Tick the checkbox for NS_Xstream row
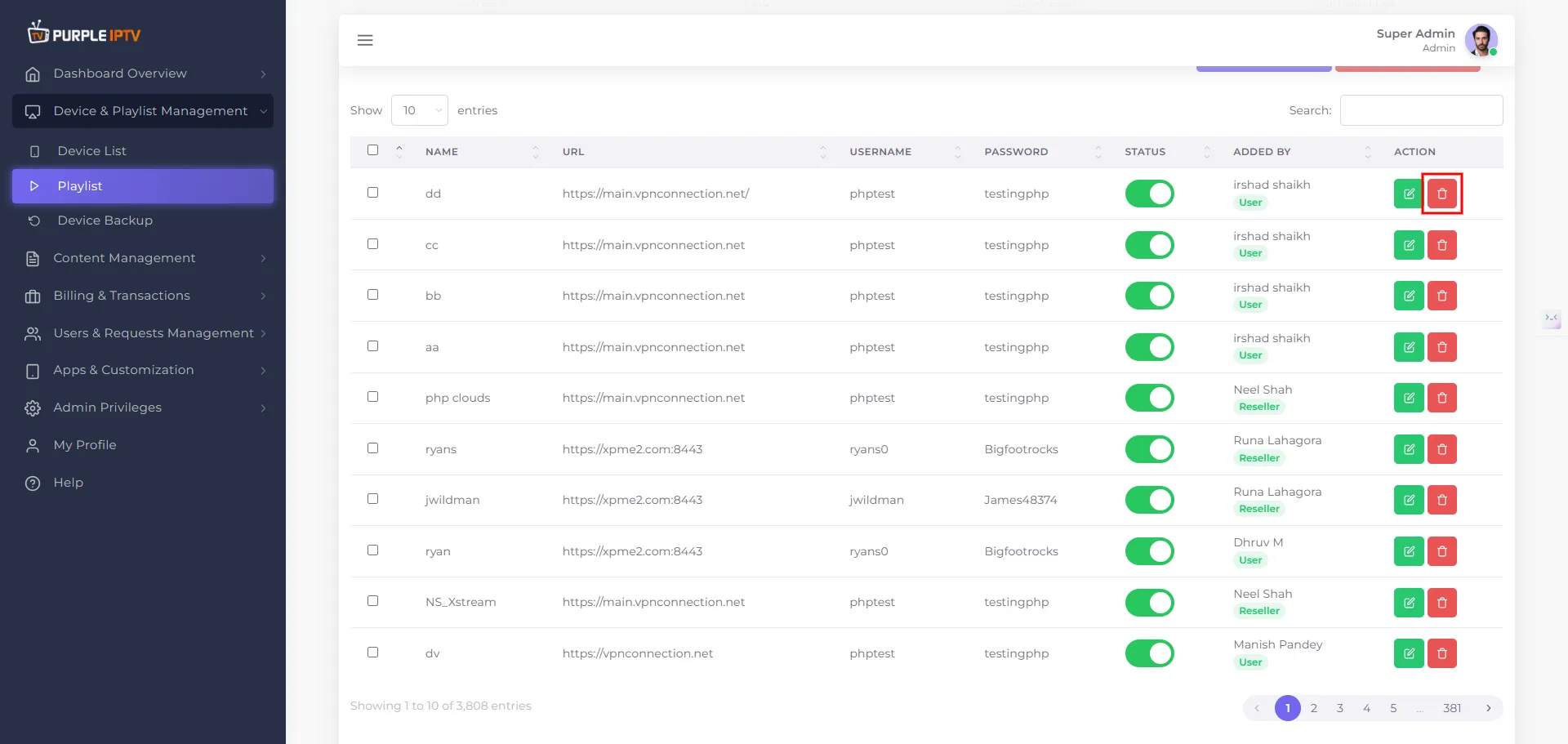1568x744 pixels. pyautogui.click(x=372, y=601)
